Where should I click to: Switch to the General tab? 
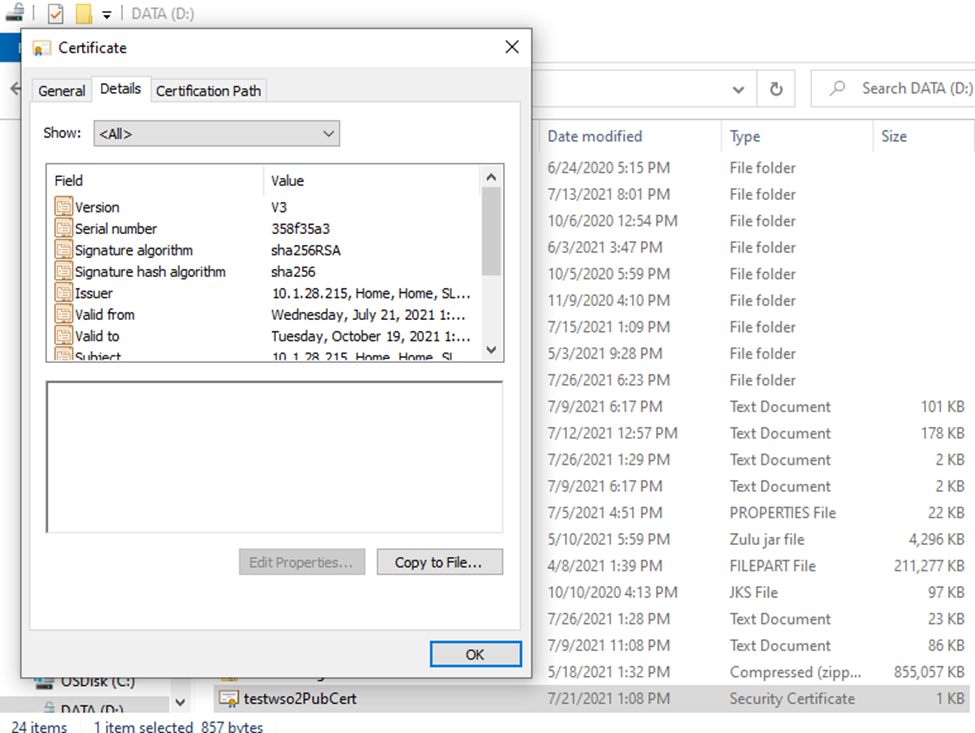(x=61, y=90)
